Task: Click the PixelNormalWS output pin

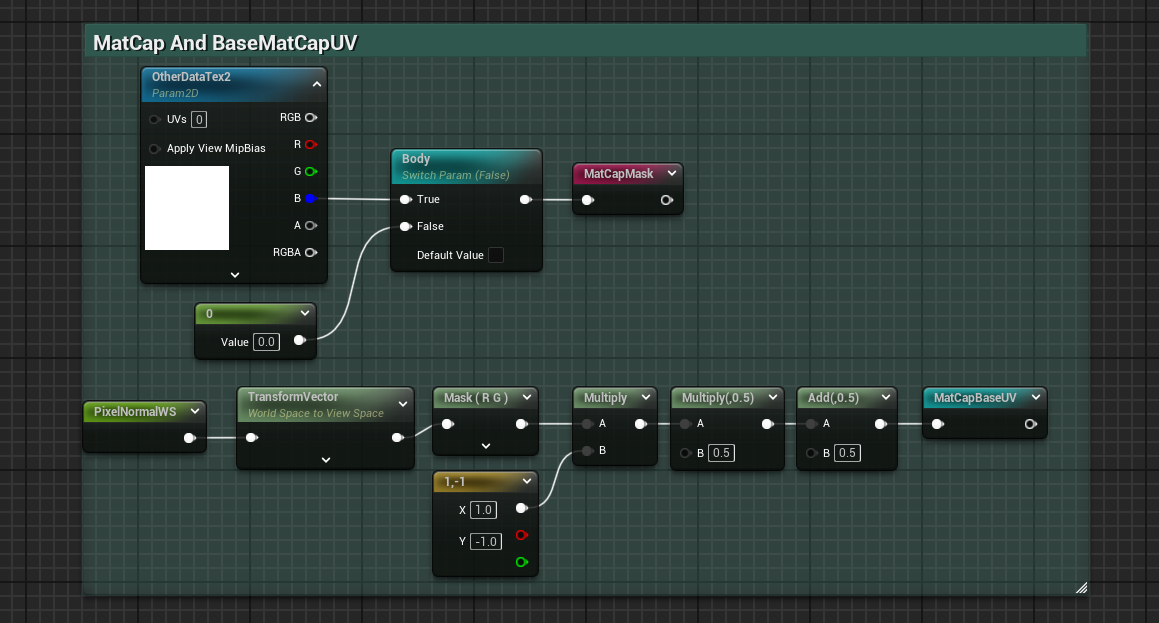Action: pyautogui.click(x=189, y=438)
